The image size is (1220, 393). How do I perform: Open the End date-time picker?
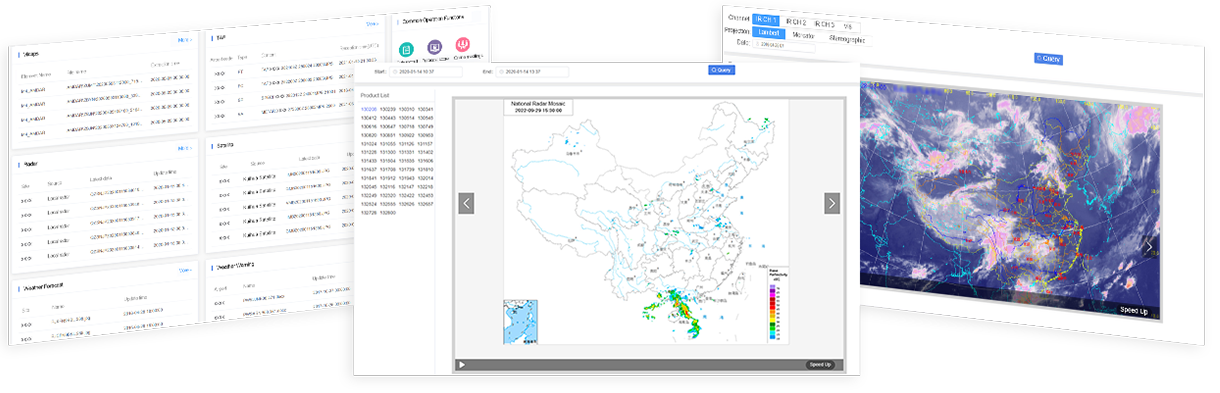531,72
